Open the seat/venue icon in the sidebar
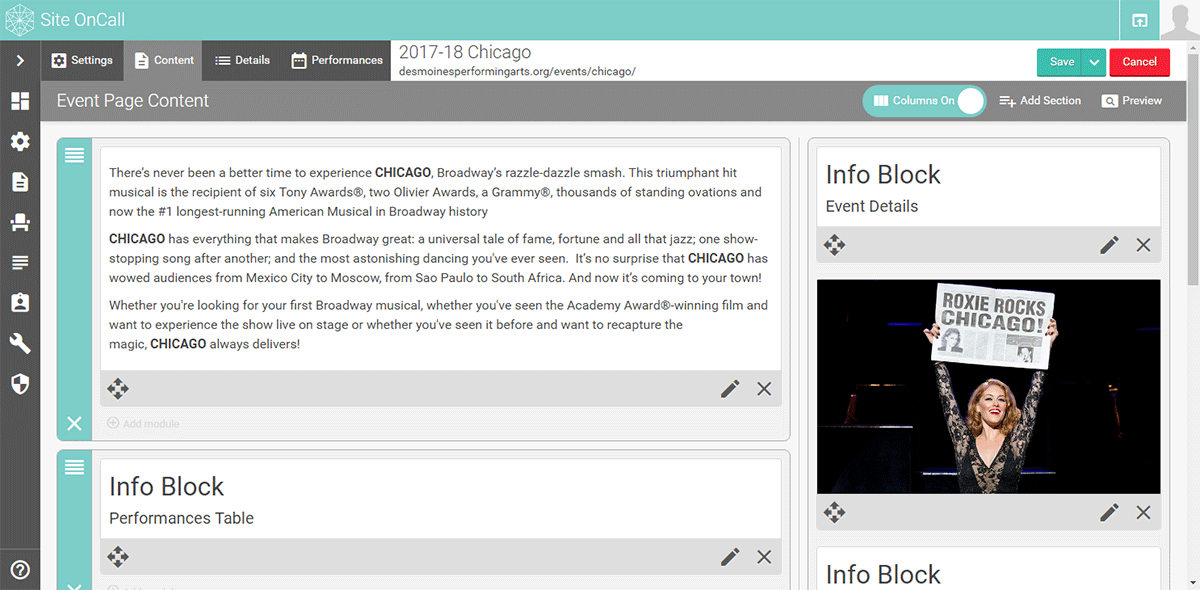 point(20,222)
